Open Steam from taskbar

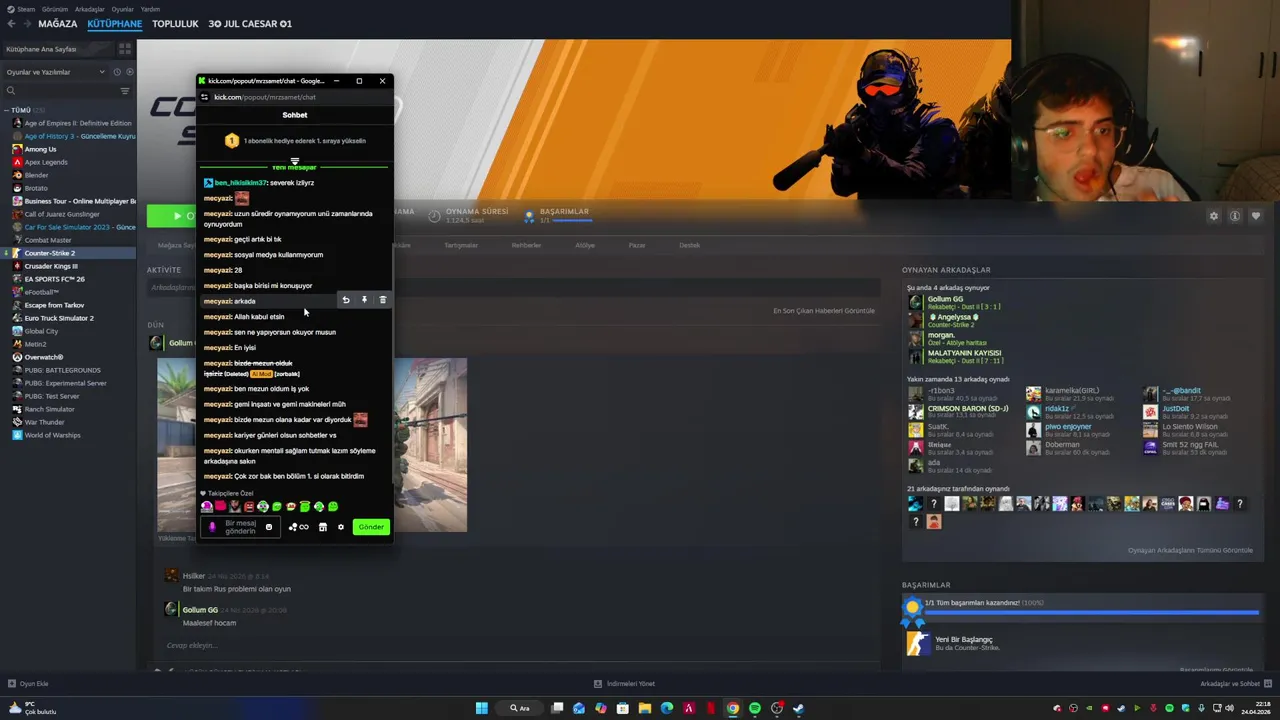click(799, 708)
